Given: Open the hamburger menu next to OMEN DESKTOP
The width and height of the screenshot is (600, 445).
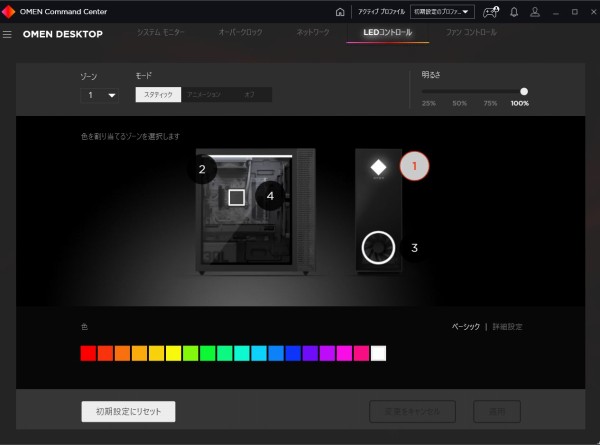Looking at the screenshot, I should (8, 34).
